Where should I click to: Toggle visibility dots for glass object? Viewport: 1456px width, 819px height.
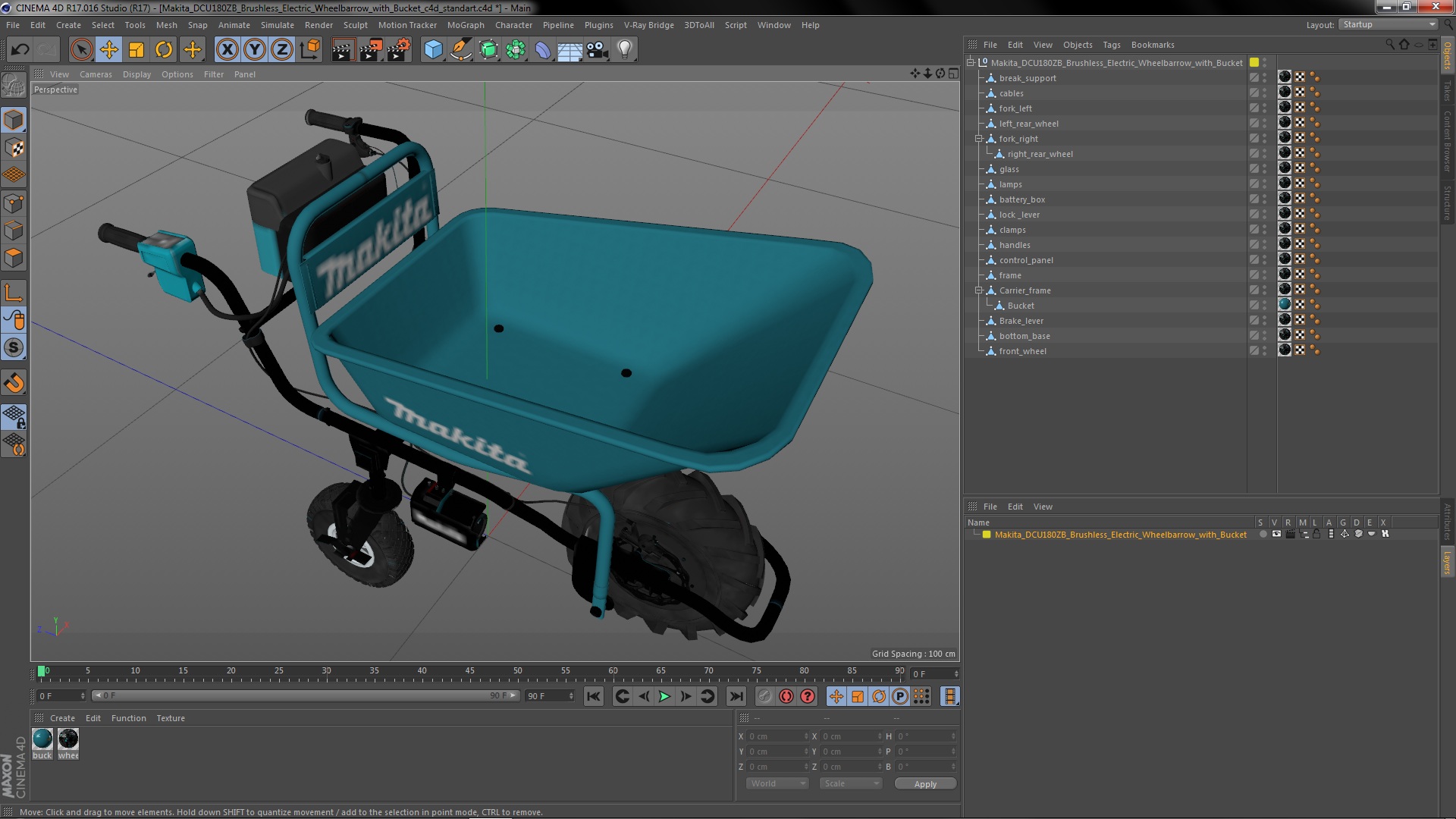coord(1264,169)
